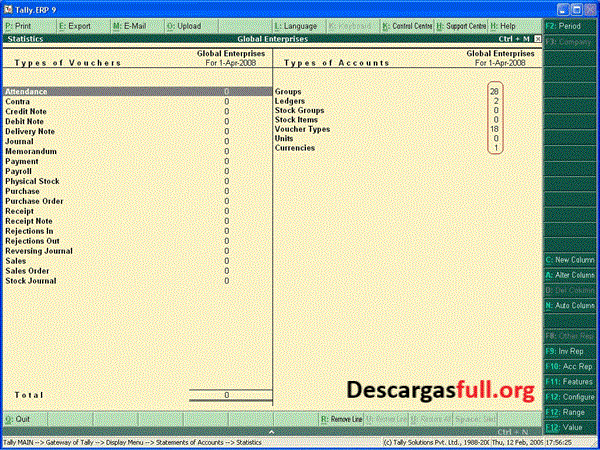The height and width of the screenshot is (450, 600).
Task: Select the Payment voucher row
Action: coord(137,161)
